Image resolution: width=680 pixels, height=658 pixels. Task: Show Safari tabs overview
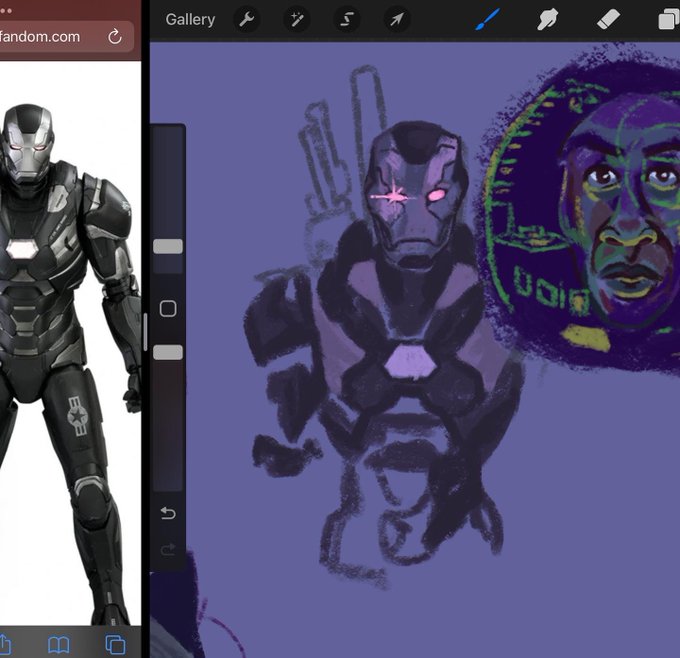point(115,645)
